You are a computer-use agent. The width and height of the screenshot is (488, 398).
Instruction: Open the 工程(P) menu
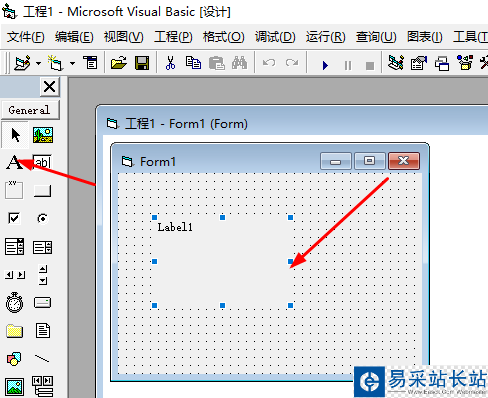[x=173, y=37]
